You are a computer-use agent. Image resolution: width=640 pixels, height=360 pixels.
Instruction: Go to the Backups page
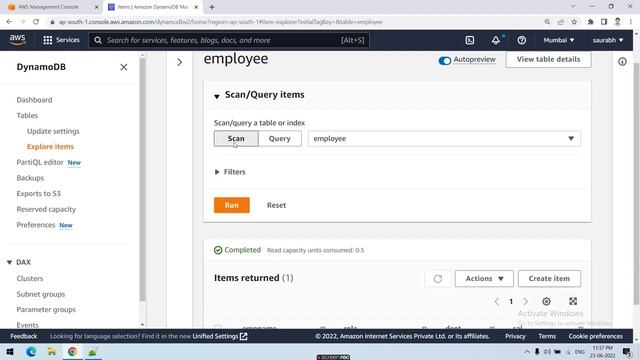coord(30,178)
